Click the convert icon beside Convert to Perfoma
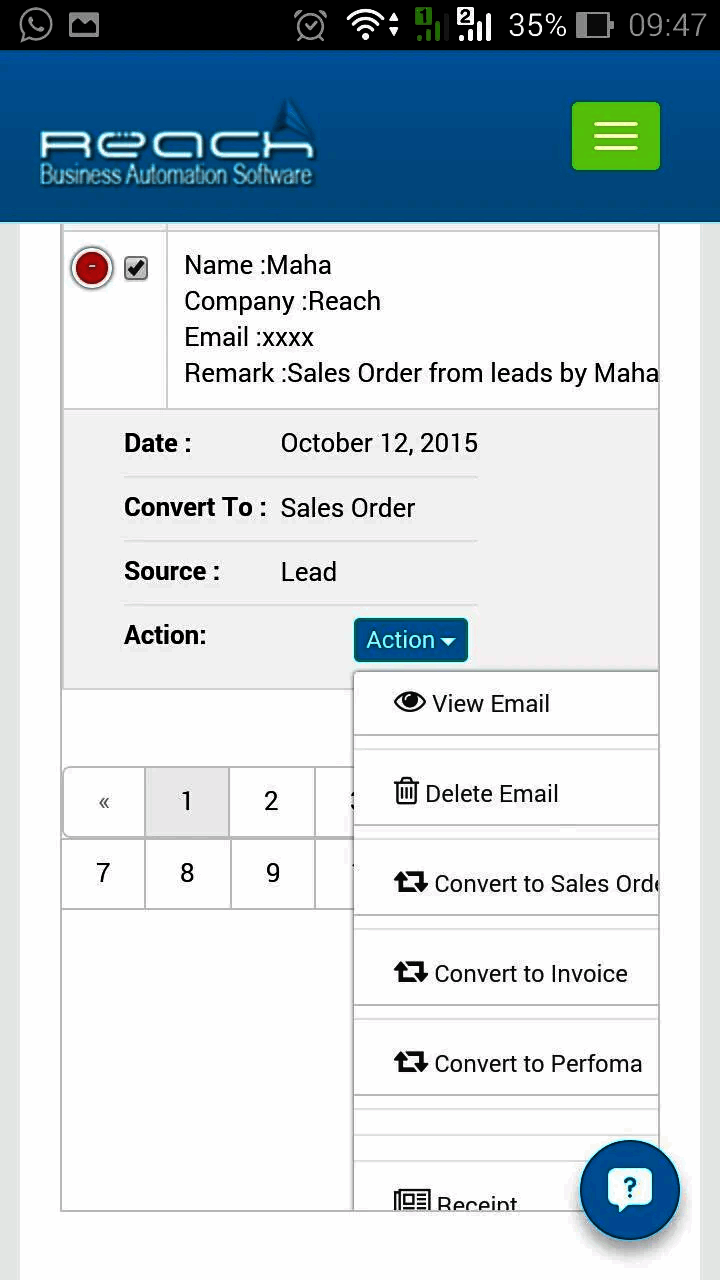Viewport: 720px width, 1280px height. (x=411, y=1062)
